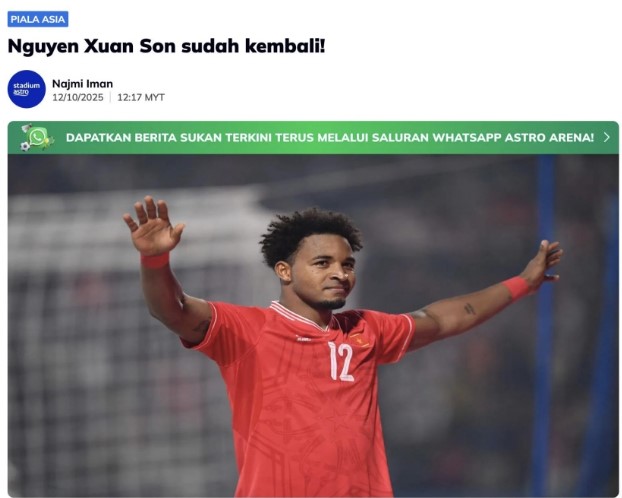Click the word WHATSAPP in the banner

[x=466, y=138]
